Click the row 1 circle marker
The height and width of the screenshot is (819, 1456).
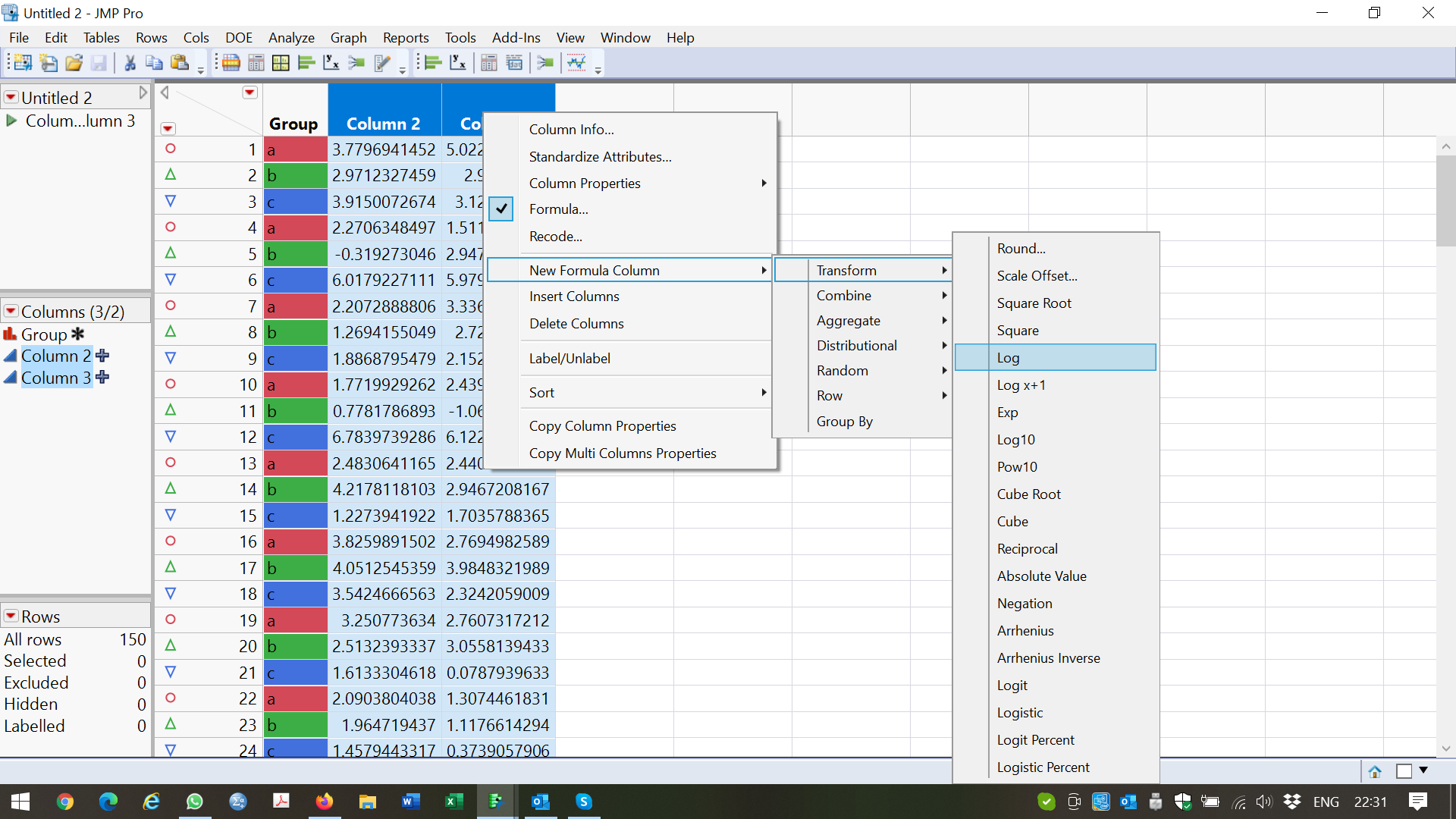pyautogui.click(x=171, y=149)
